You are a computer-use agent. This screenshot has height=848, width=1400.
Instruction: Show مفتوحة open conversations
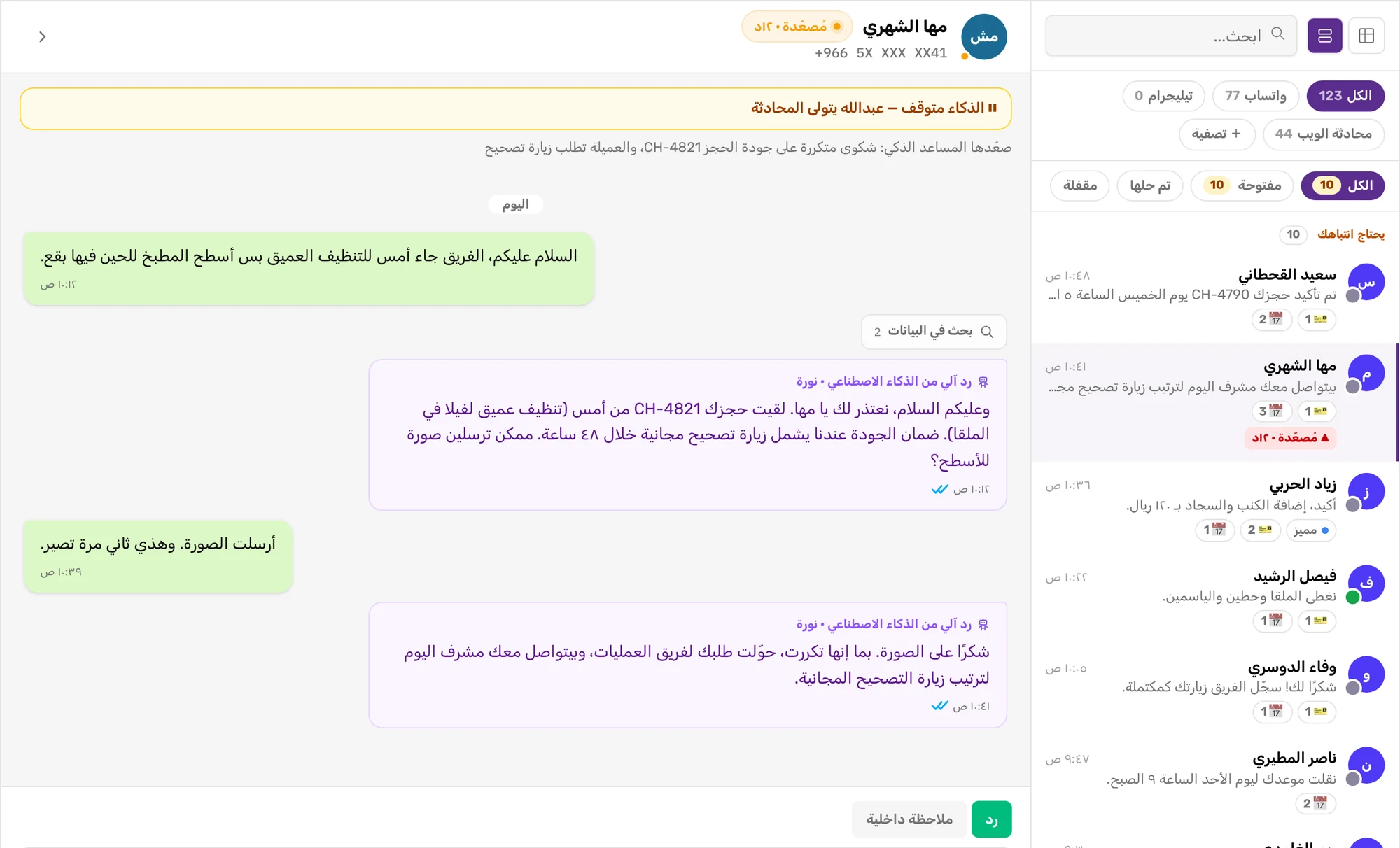[1242, 185]
